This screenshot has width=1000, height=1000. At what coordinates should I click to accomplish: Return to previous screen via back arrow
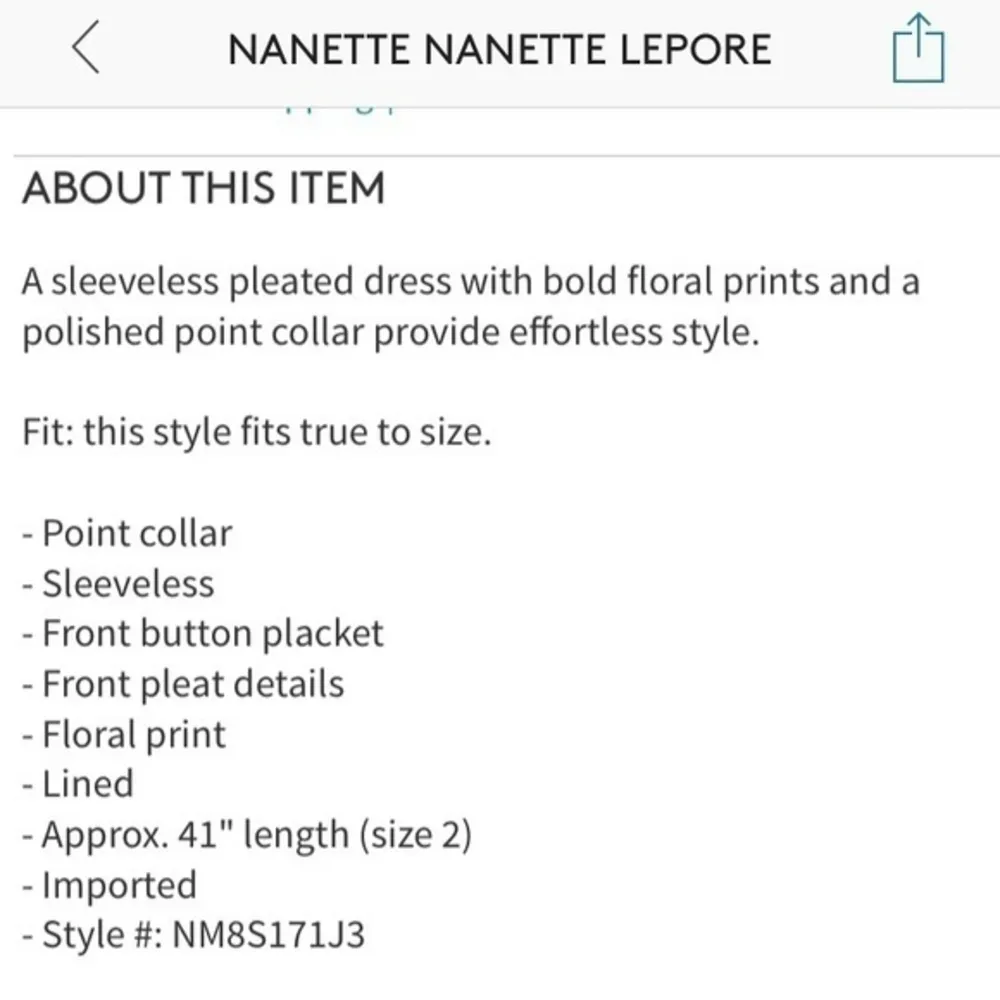point(85,48)
